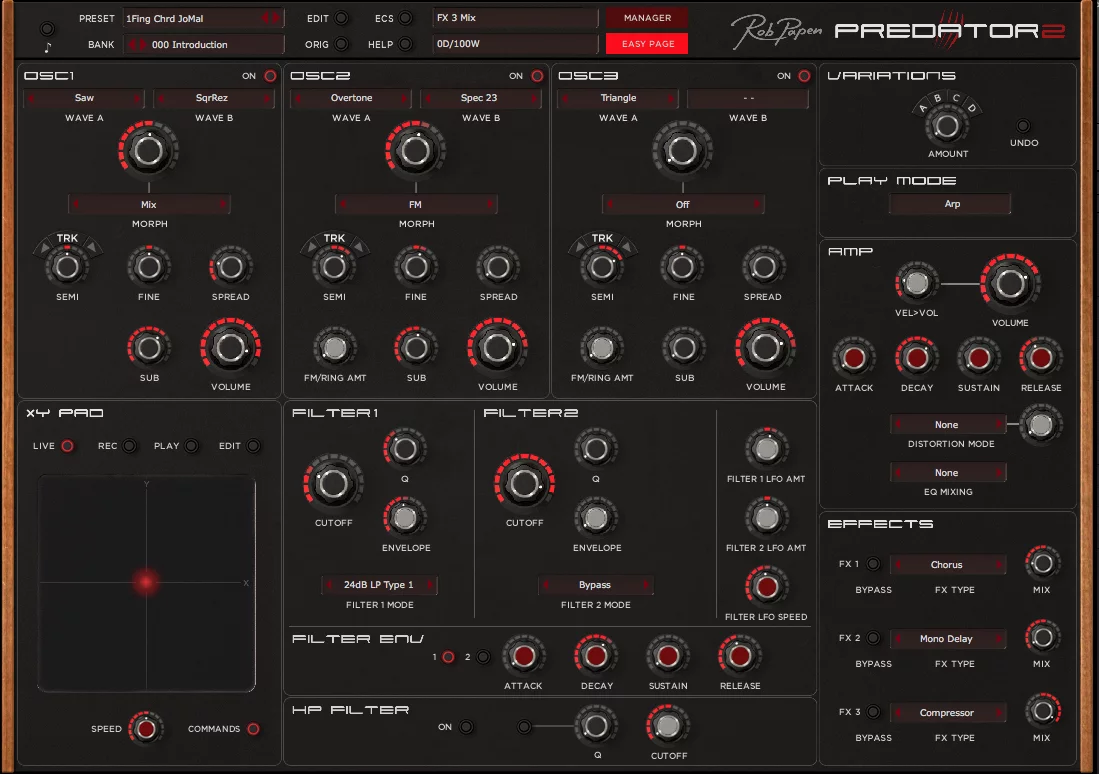Open OSC1 Wave A Saw selector
Screen dimensions: 1099x774
click(84, 98)
